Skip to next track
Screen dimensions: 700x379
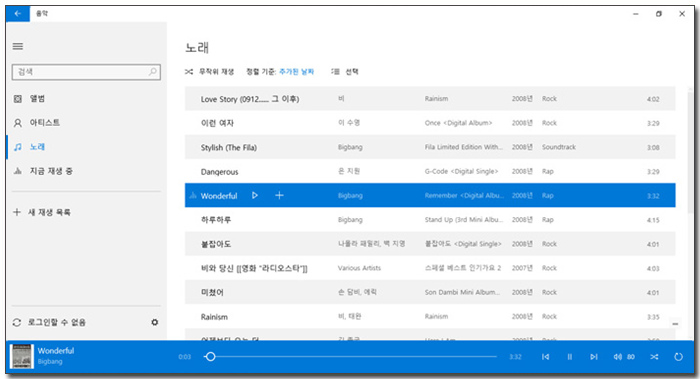click(x=594, y=357)
